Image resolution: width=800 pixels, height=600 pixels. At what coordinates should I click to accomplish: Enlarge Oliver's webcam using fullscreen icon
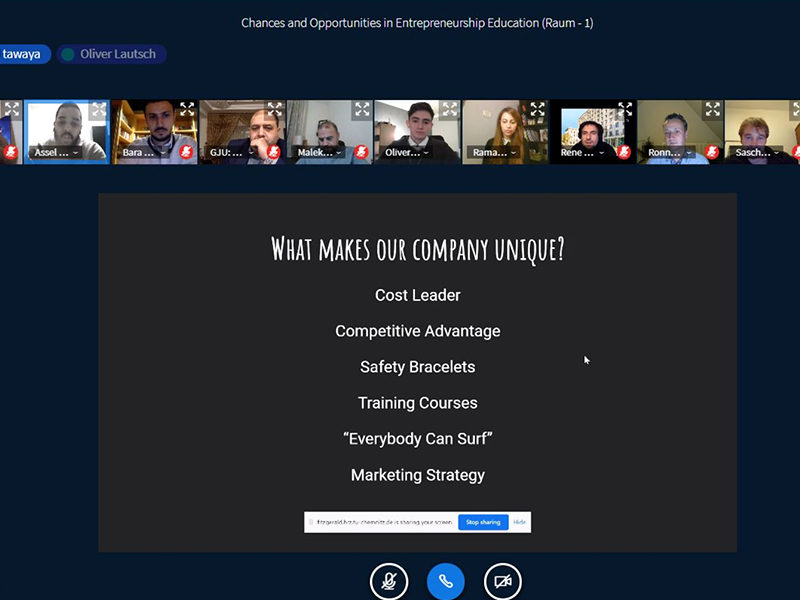[450, 110]
